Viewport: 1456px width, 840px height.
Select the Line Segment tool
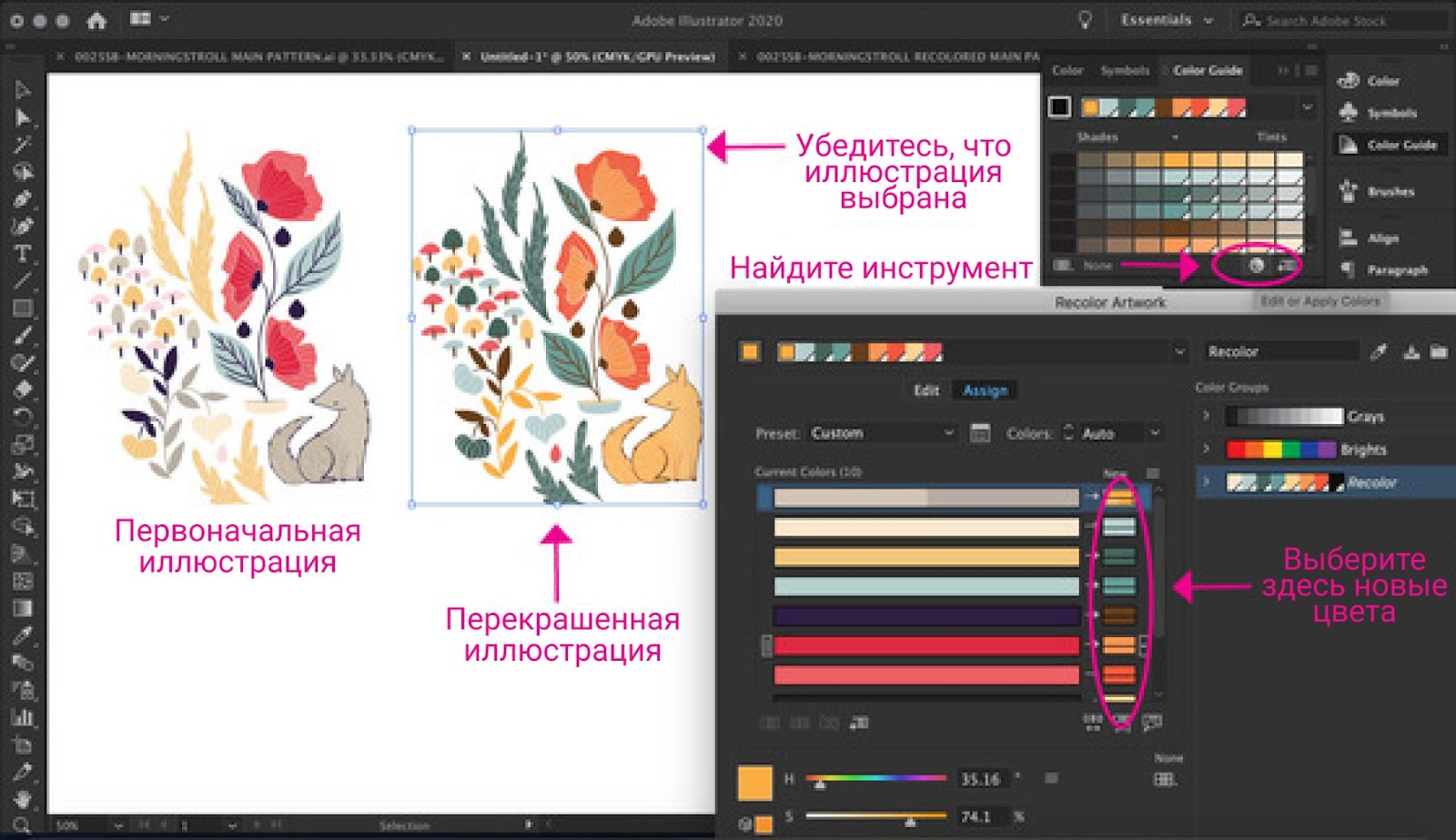click(23, 280)
